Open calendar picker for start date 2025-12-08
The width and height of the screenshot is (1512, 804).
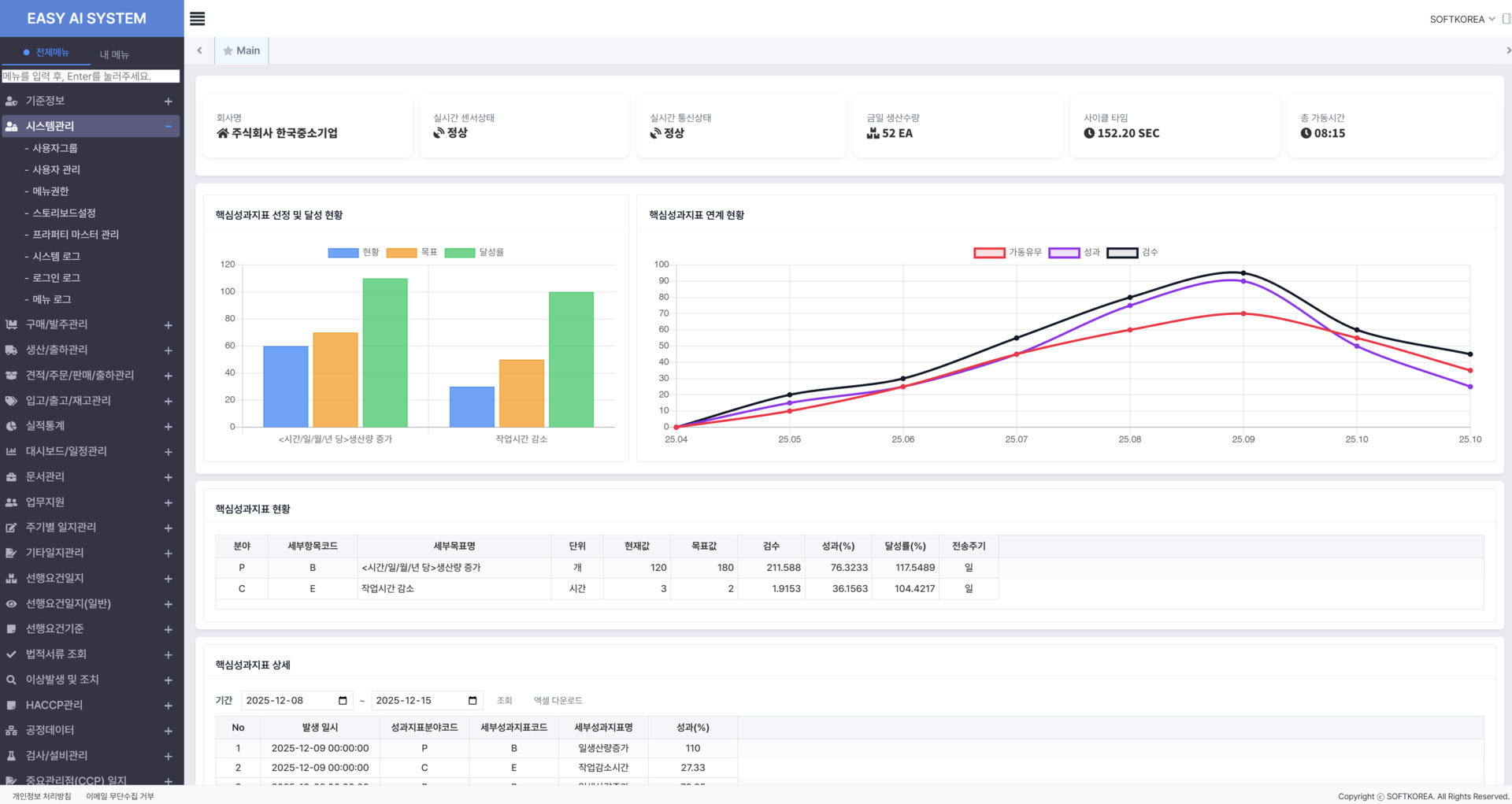[x=343, y=700]
